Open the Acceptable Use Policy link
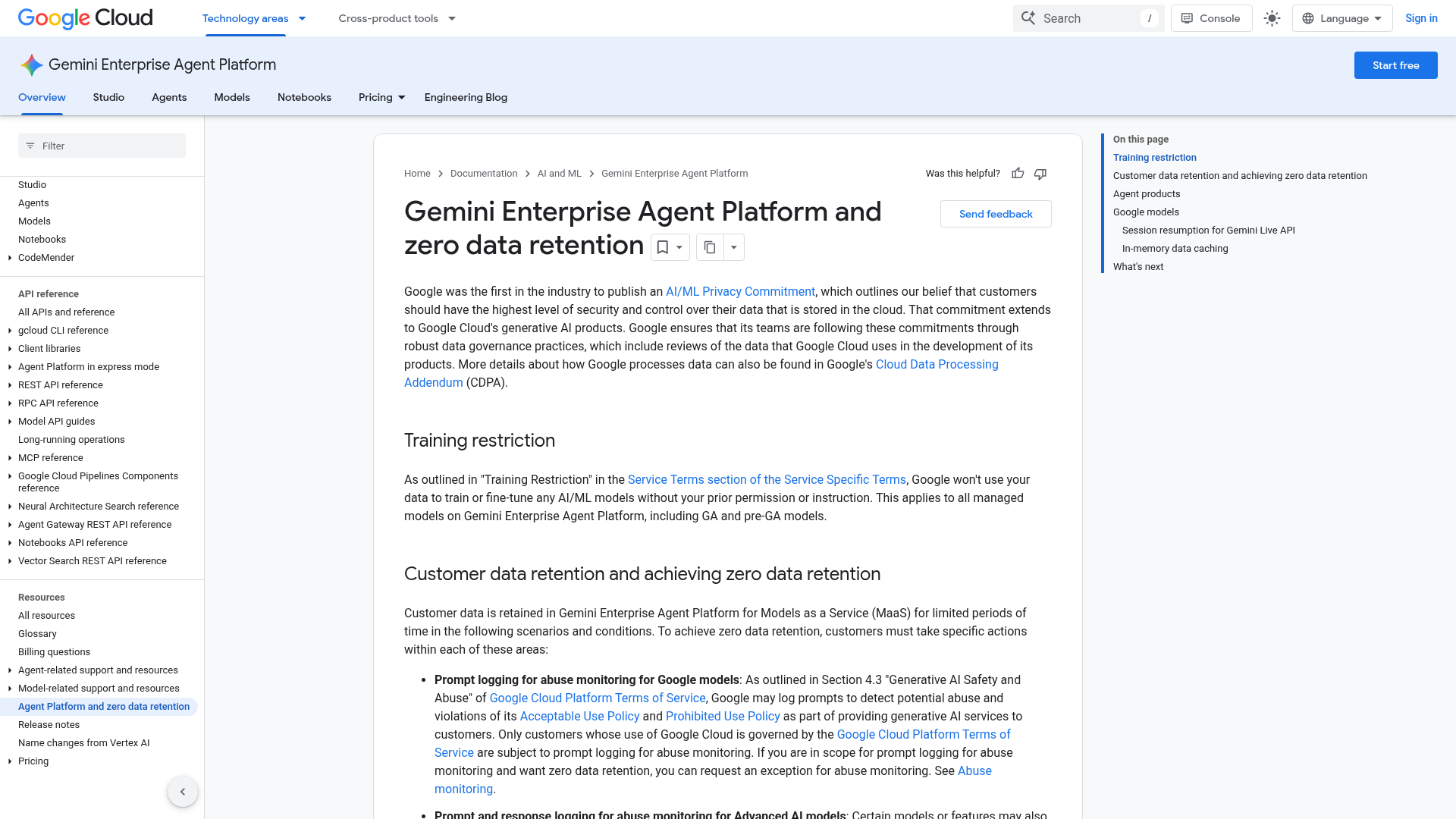The height and width of the screenshot is (819, 1456). pos(579,717)
